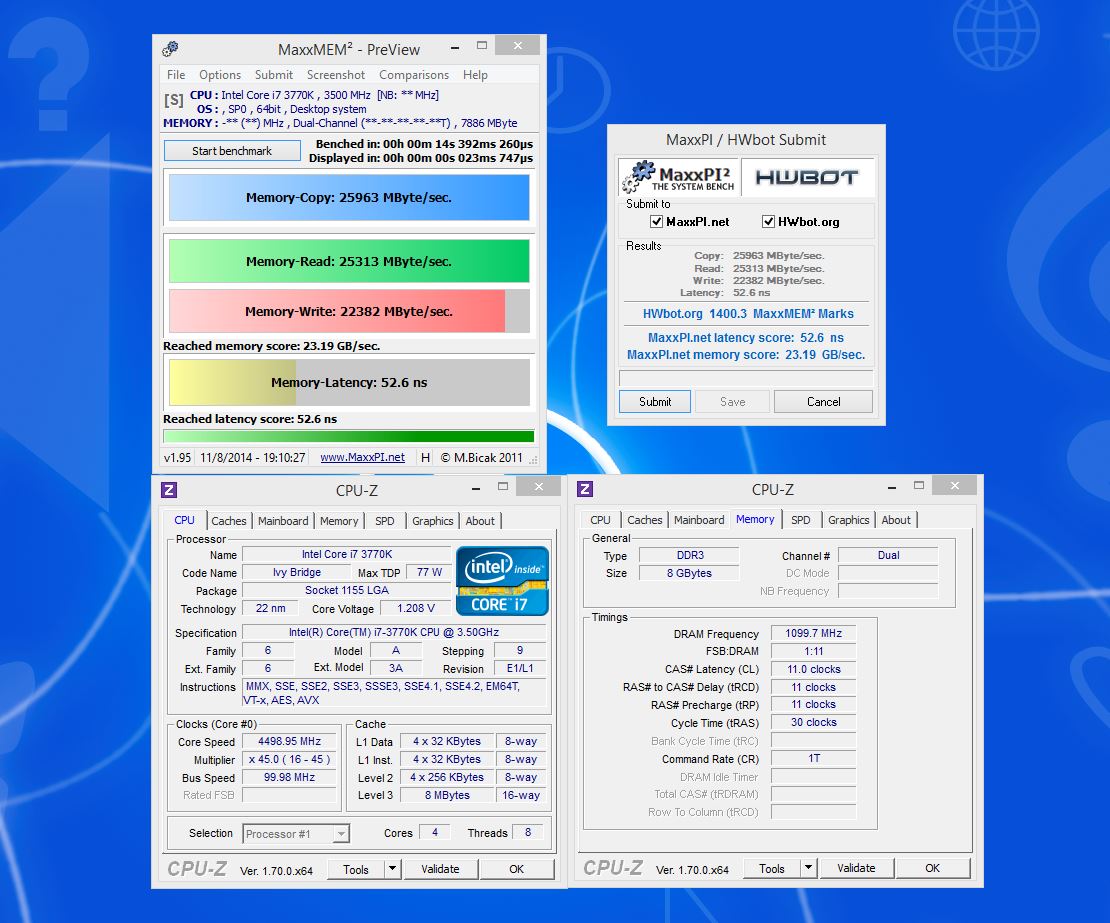Click Tools button in right CPU-Z window
The image size is (1110, 923).
772,868
